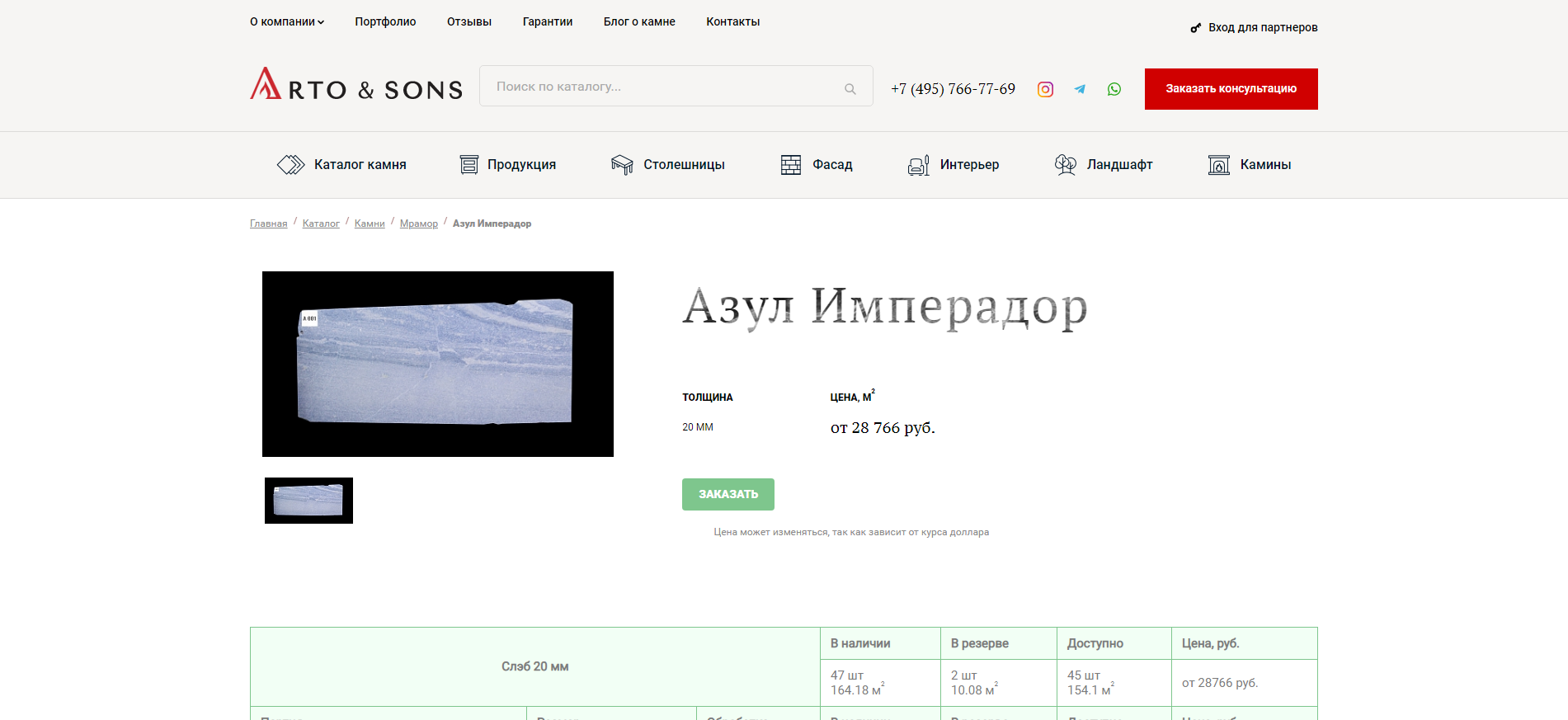
Task: Click the 'Цена, руб.' column header
Action: click(x=1245, y=643)
